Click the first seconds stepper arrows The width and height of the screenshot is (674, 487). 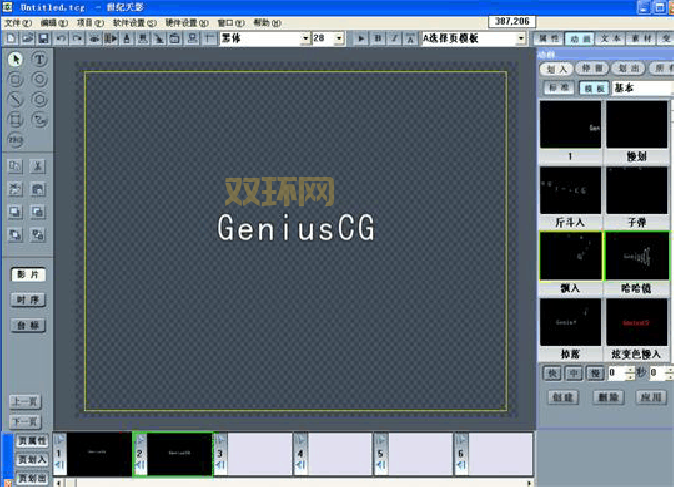[x=630, y=373]
